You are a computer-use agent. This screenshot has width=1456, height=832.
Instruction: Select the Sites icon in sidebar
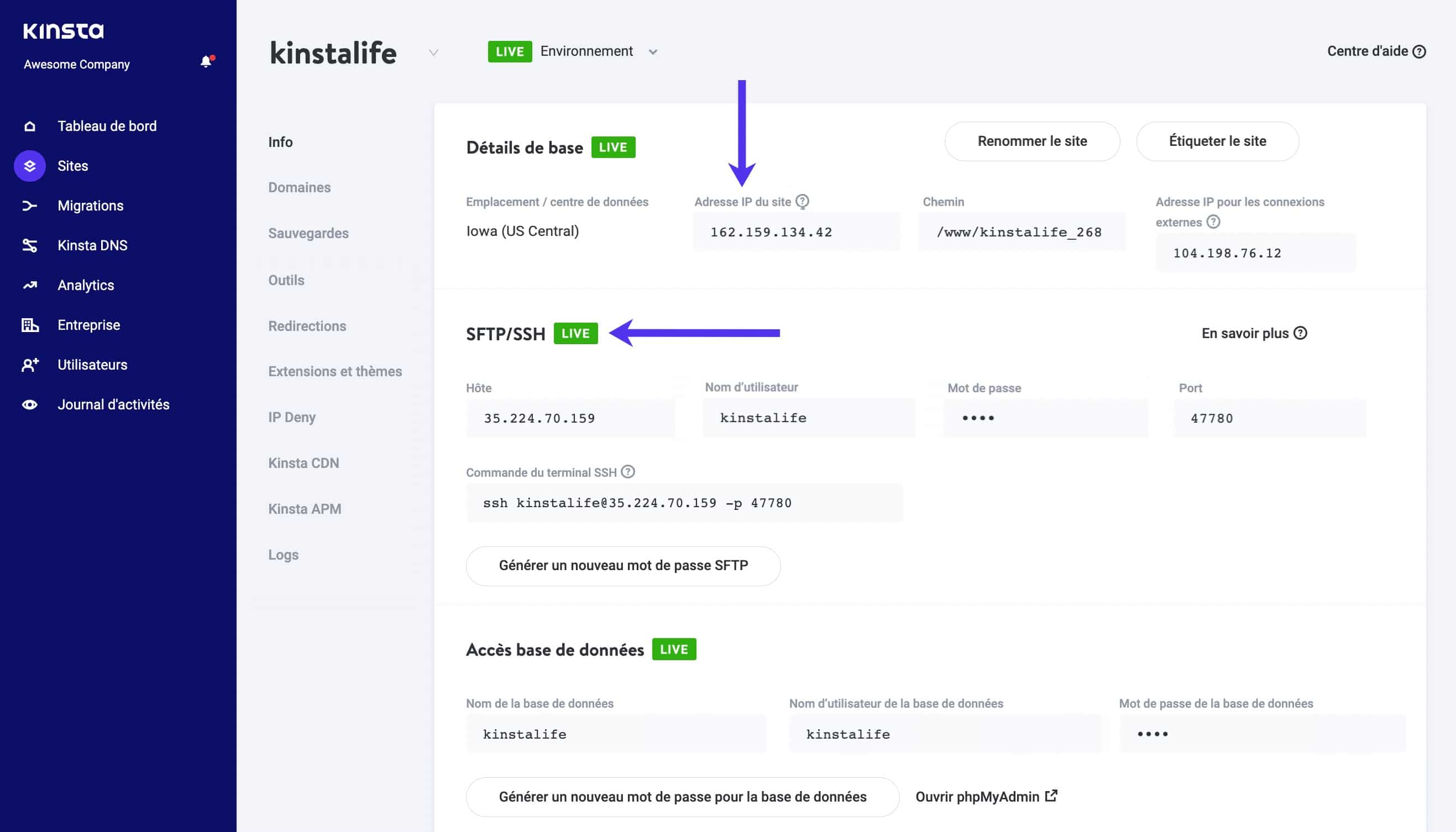coord(29,166)
